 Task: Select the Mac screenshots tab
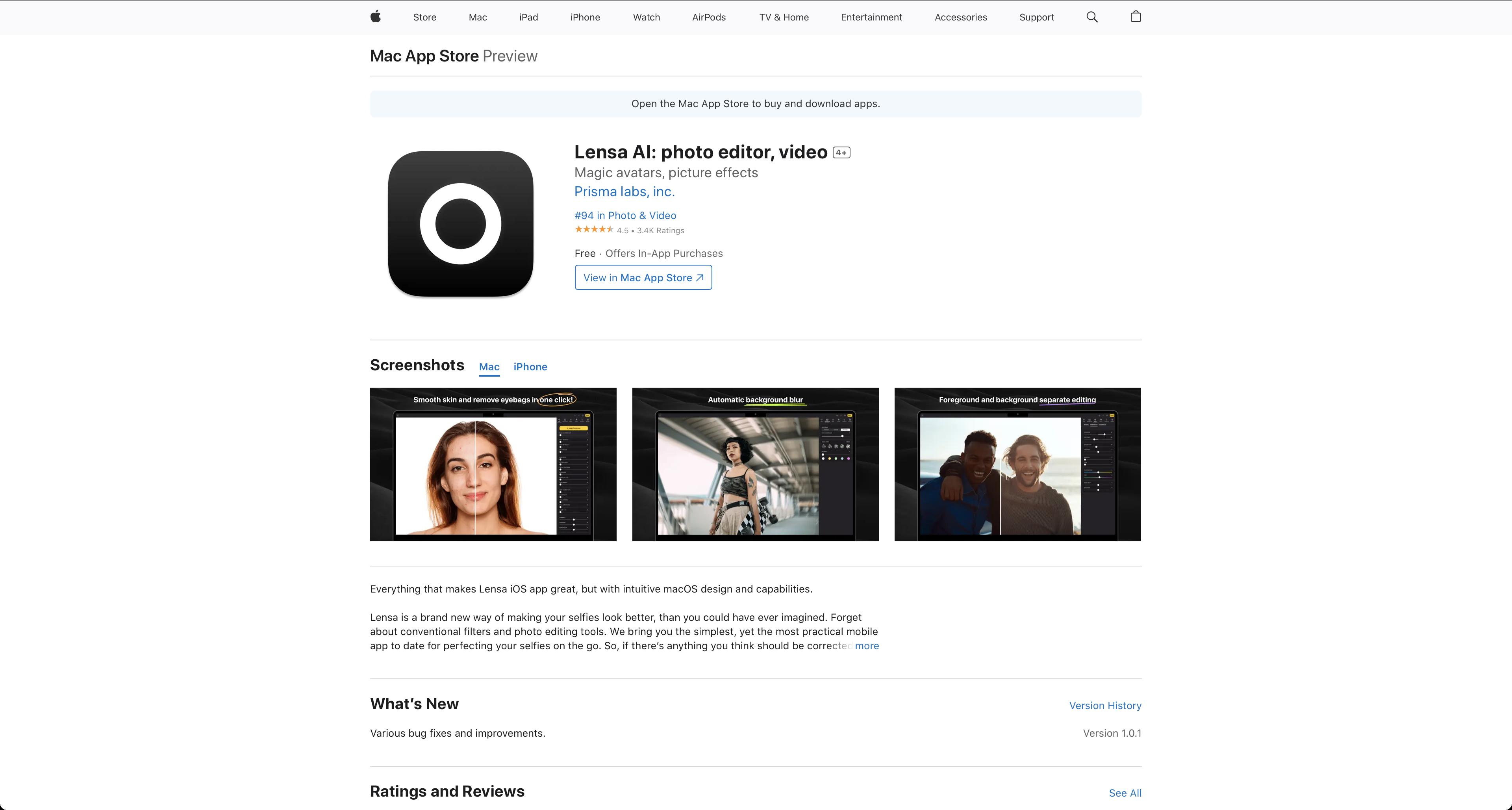(x=489, y=367)
